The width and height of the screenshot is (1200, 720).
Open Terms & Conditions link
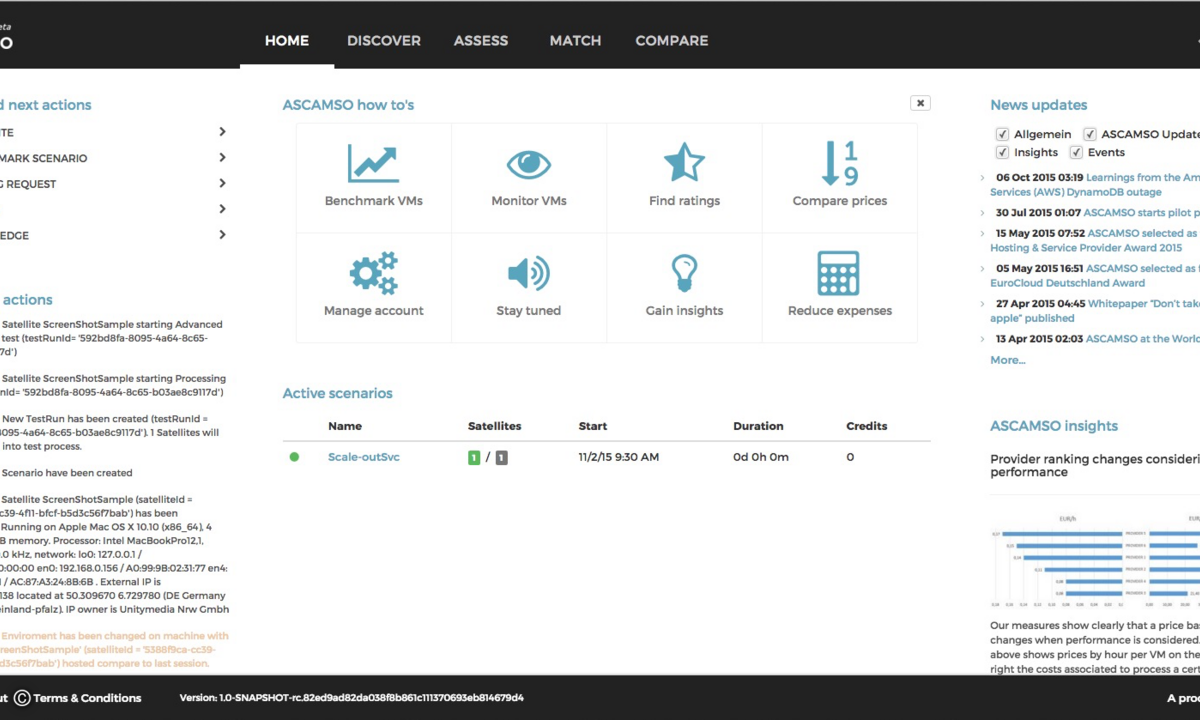tap(88, 698)
